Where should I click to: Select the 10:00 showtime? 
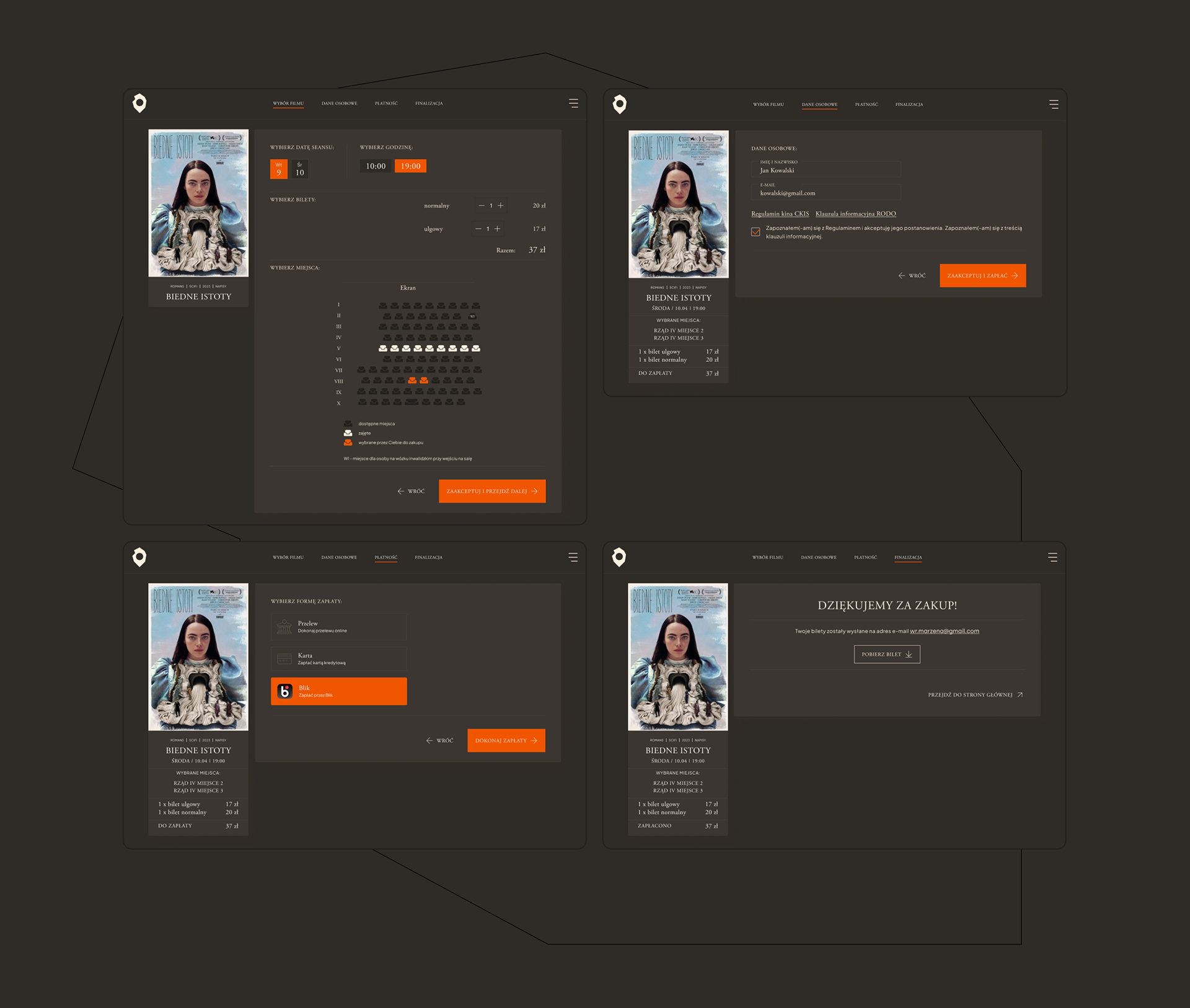coord(376,166)
